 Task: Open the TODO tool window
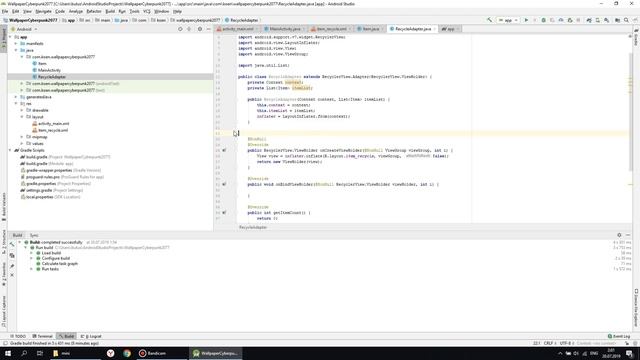[x=18, y=336]
